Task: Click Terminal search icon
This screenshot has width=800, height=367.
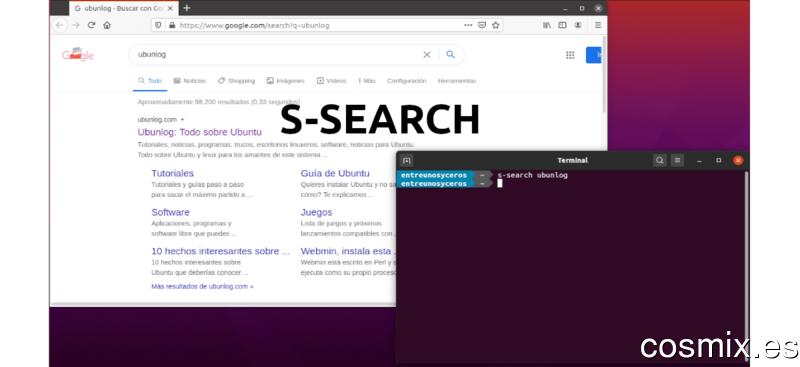Action: pyautogui.click(x=660, y=160)
